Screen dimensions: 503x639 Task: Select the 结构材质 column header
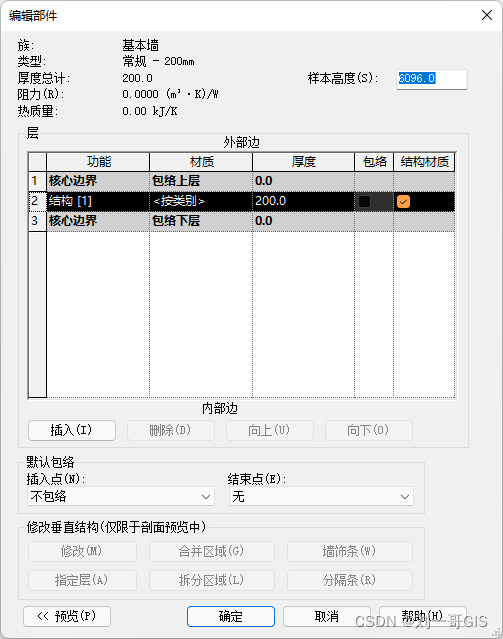point(424,162)
